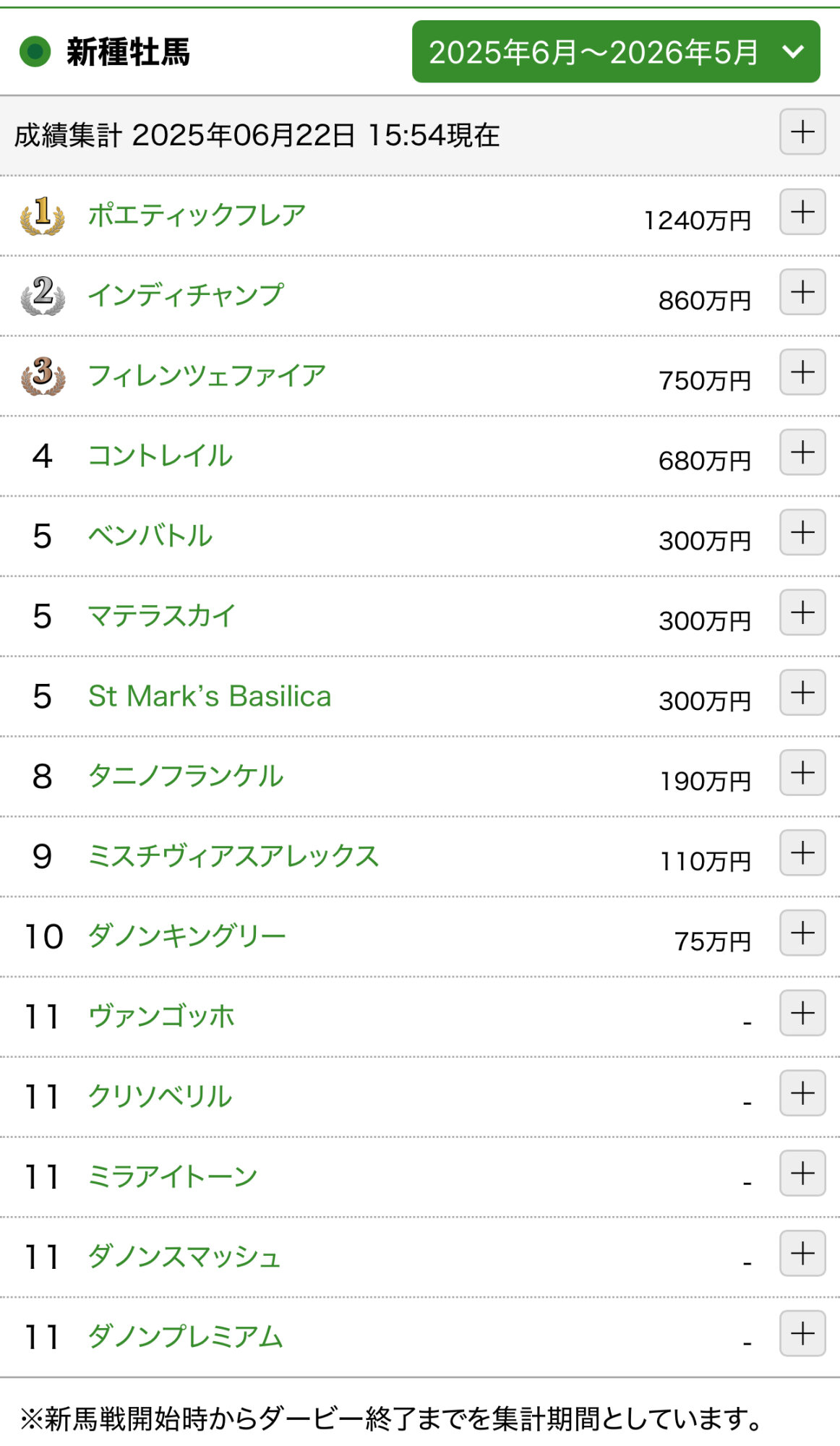Click plus icon for ダノンキングリー
Image resolution: width=840 pixels, height=1446 pixels.
point(802,933)
